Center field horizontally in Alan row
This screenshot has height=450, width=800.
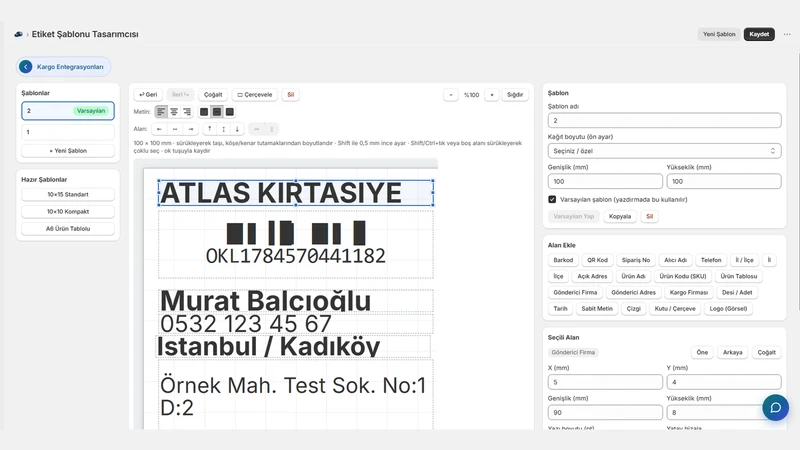(x=175, y=129)
